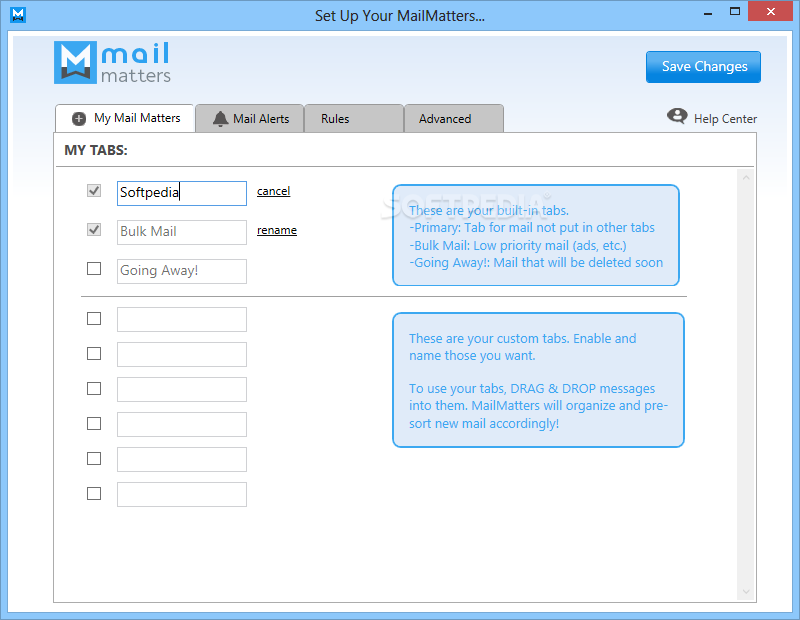Click the third empty custom tab field

[x=182, y=389]
